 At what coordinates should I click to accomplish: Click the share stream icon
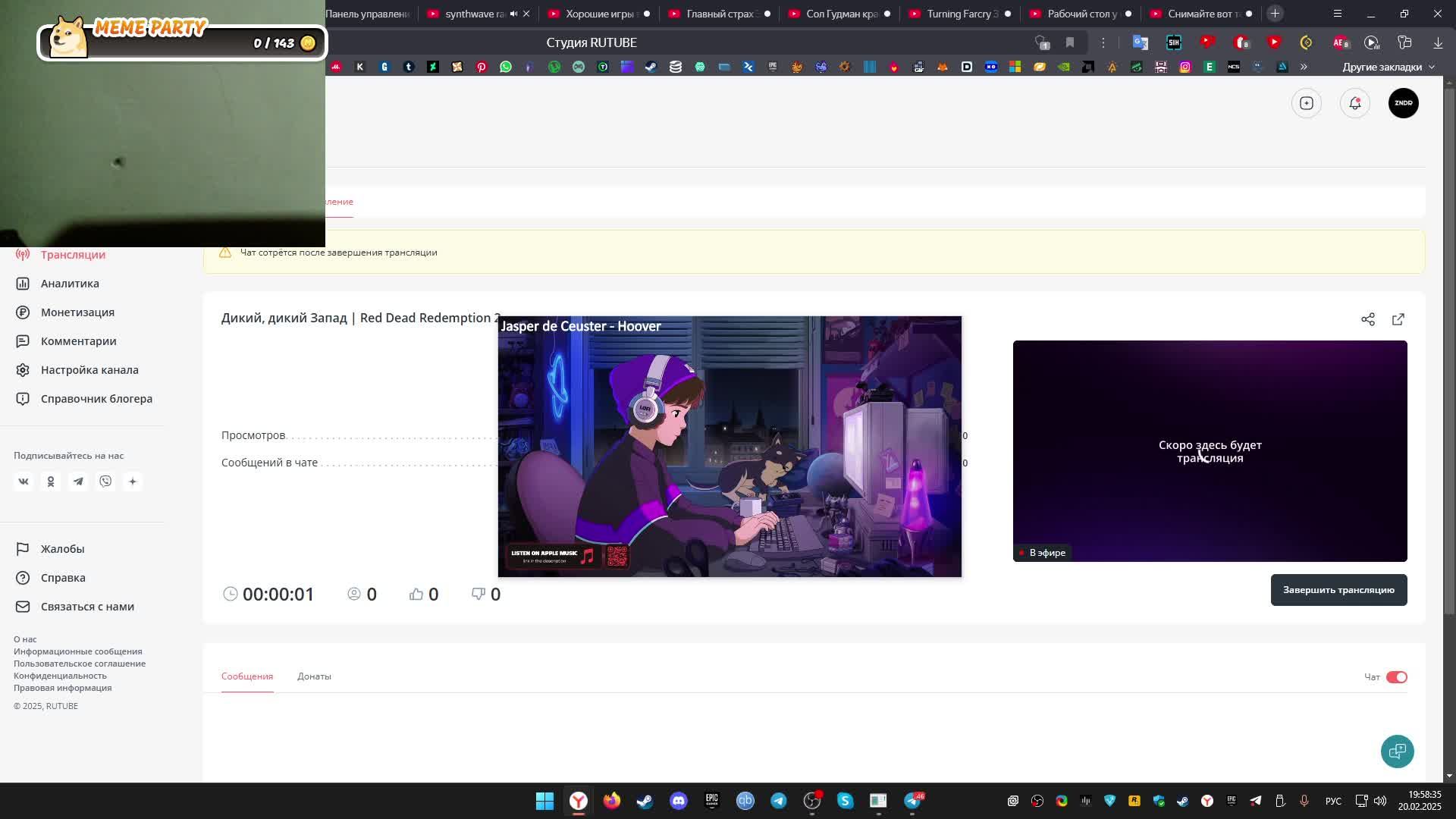(x=1368, y=319)
